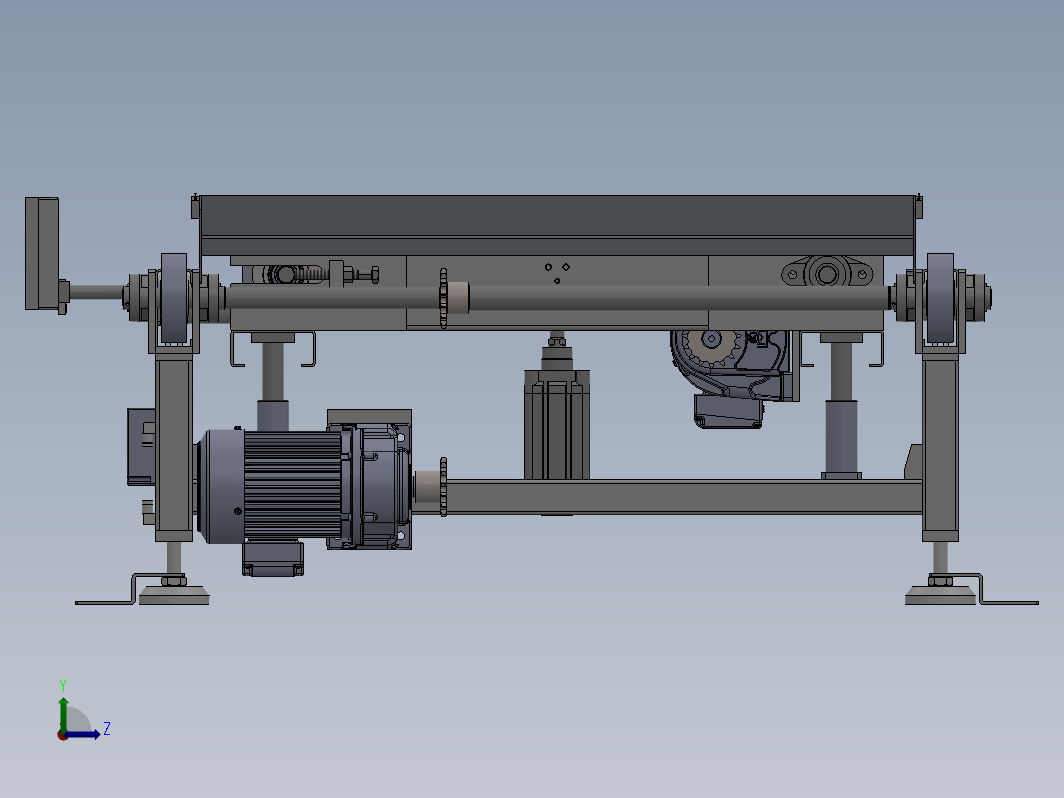Select the right vertical support leg
The image size is (1064, 798).
click(x=940, y=448)
